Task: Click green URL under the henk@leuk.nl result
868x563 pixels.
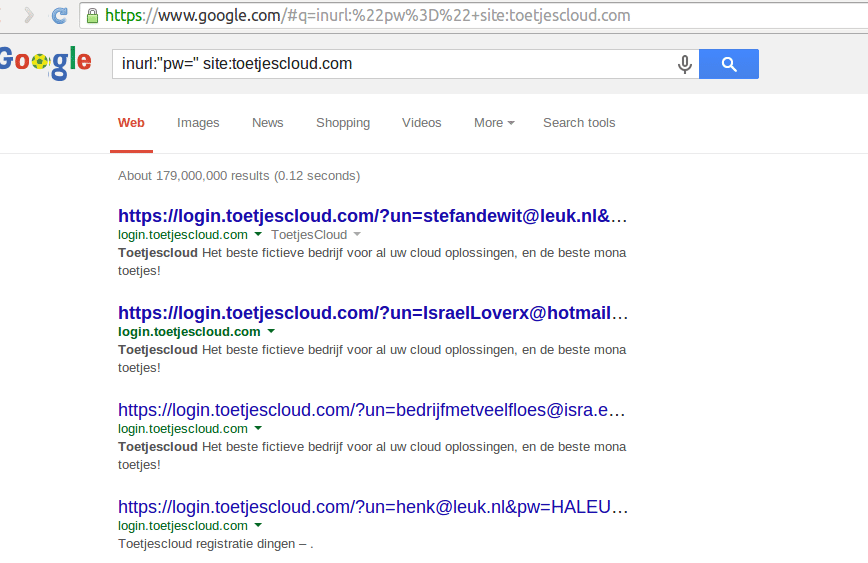Action: (183, 525)
